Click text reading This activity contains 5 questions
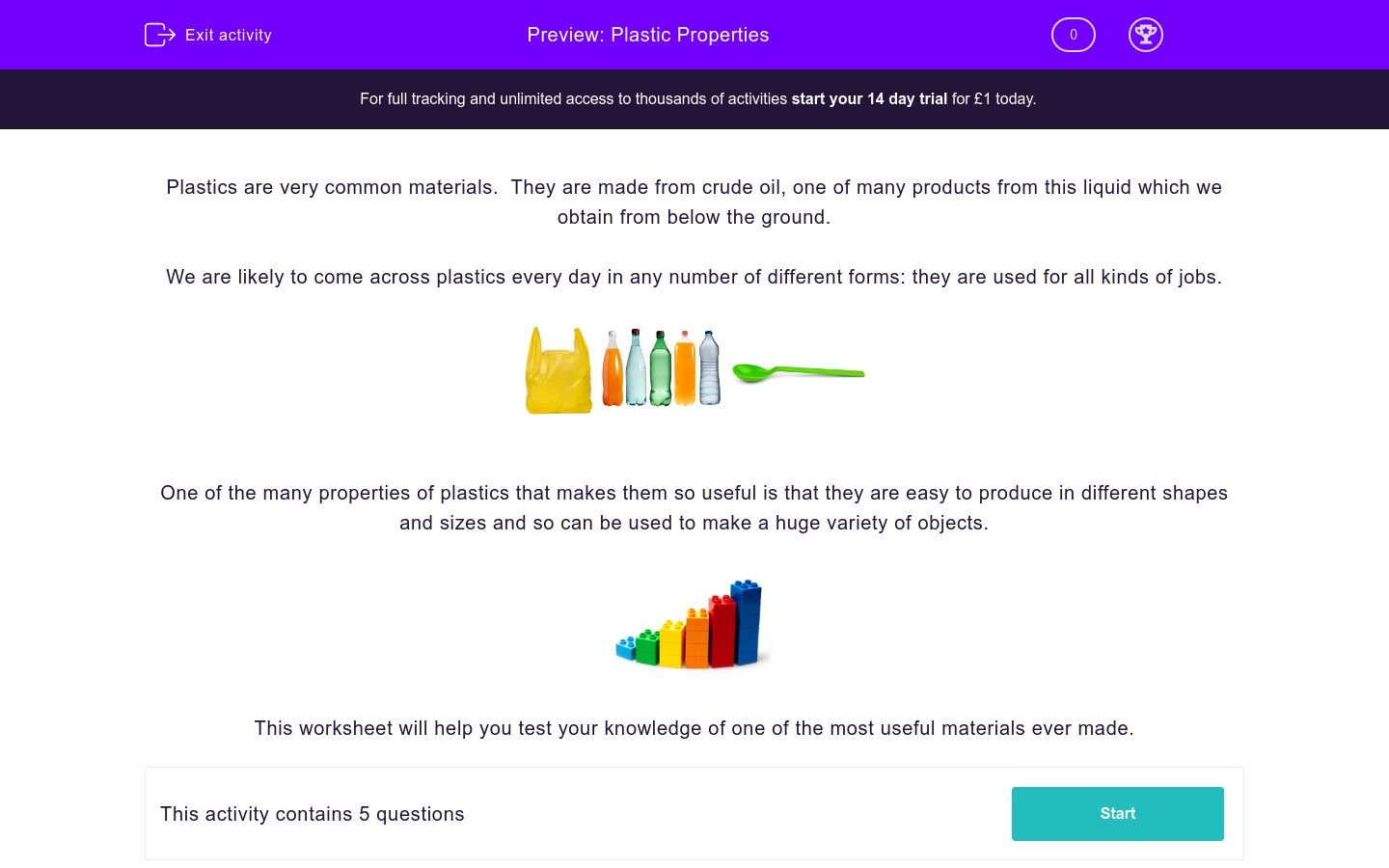This screenshot has height=868, width=1389. coord(312,814)
